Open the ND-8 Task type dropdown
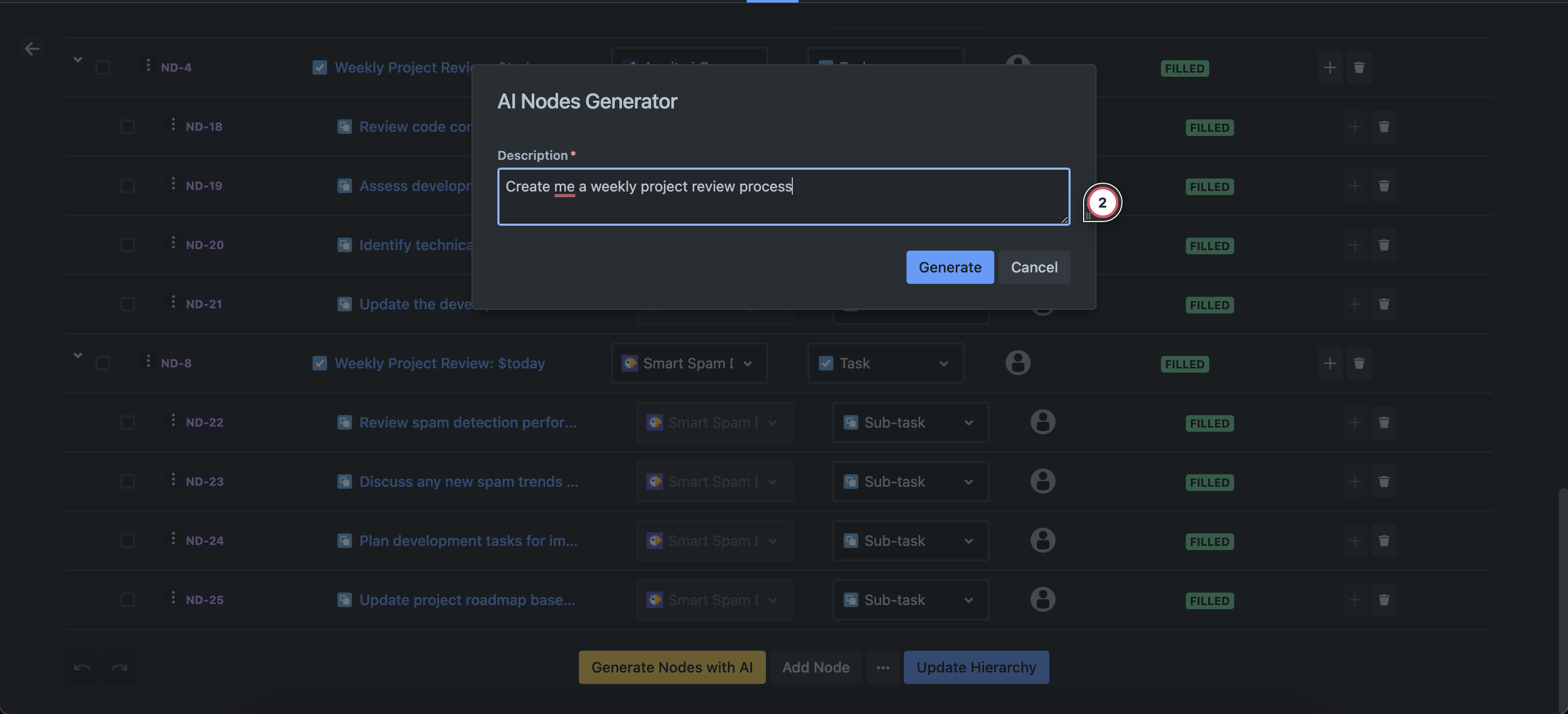1568x714 pixels. click(885, 363)
